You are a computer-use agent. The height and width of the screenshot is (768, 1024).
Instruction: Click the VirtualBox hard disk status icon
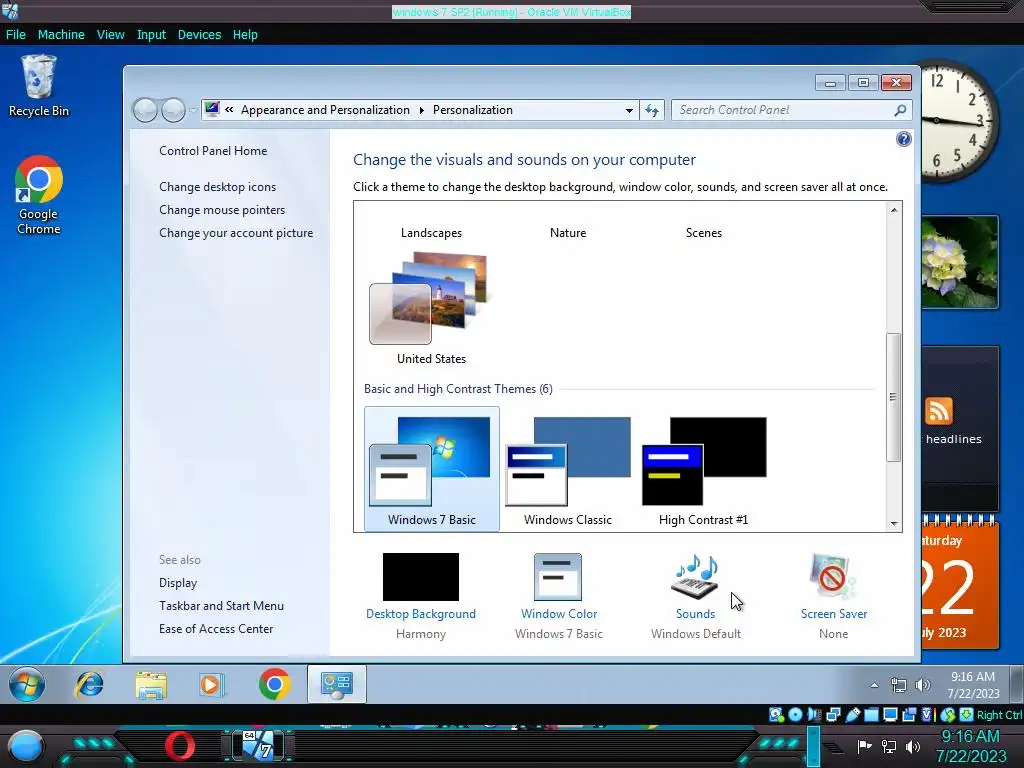(776, 714)
